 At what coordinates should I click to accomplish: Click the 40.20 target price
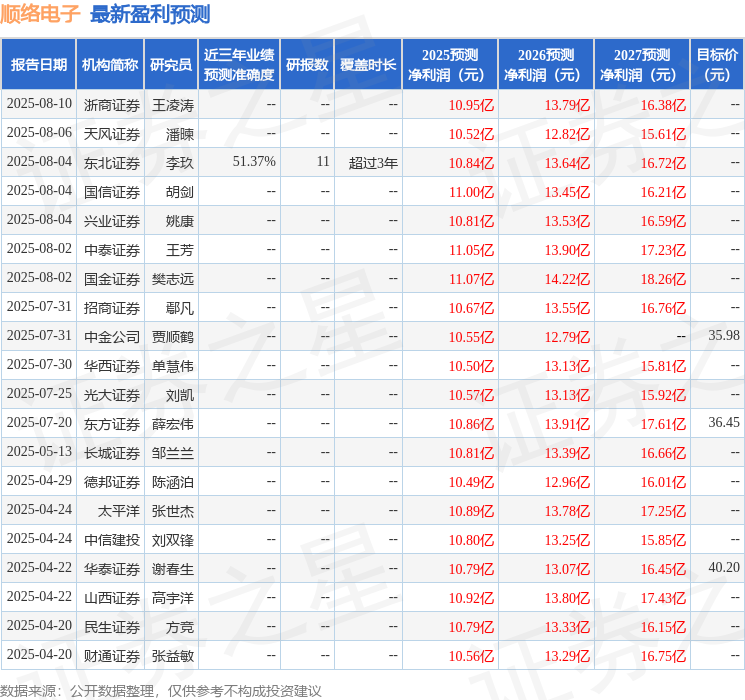coord(724,567)
